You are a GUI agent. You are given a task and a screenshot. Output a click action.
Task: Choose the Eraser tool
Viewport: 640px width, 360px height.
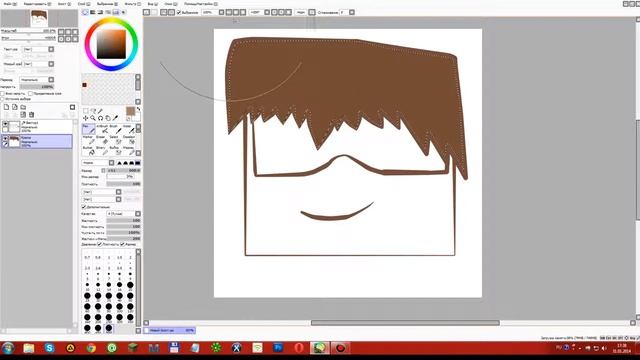tap(102, 140)
